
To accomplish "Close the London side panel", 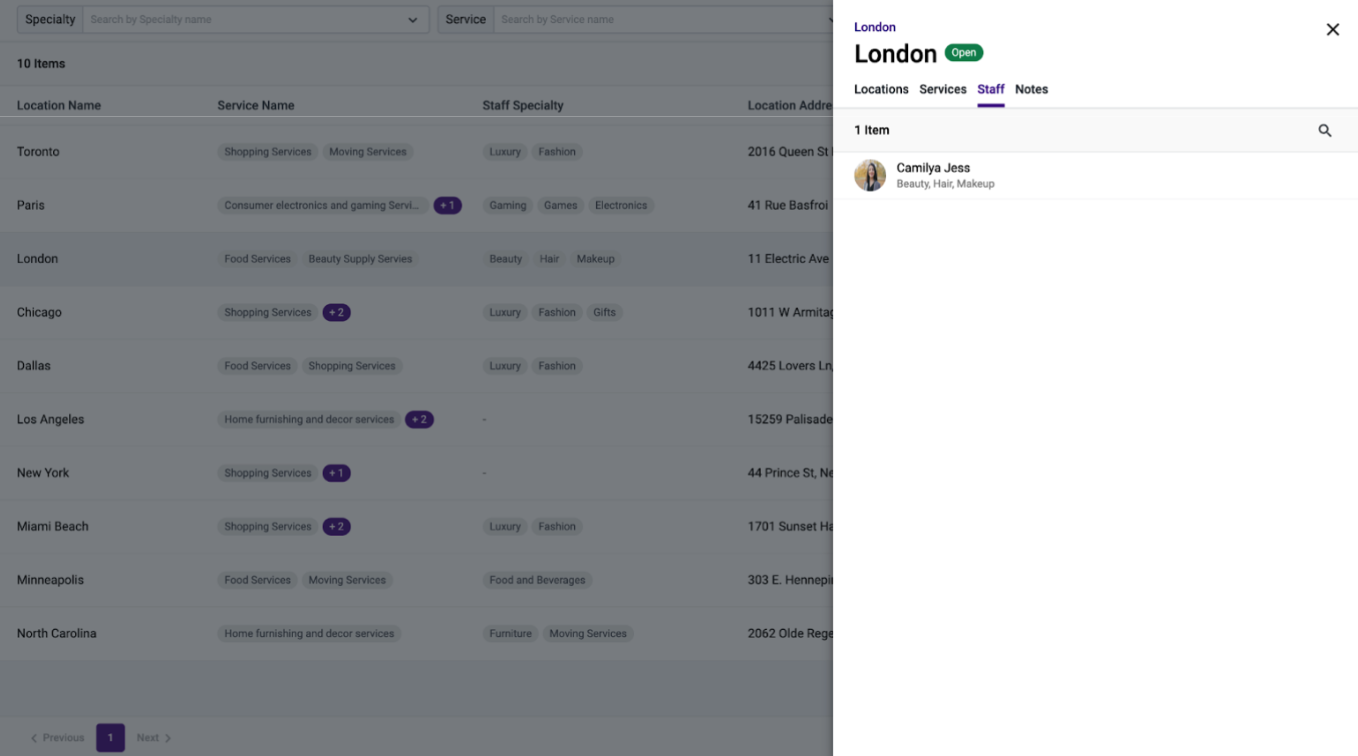I will 1333,30.
